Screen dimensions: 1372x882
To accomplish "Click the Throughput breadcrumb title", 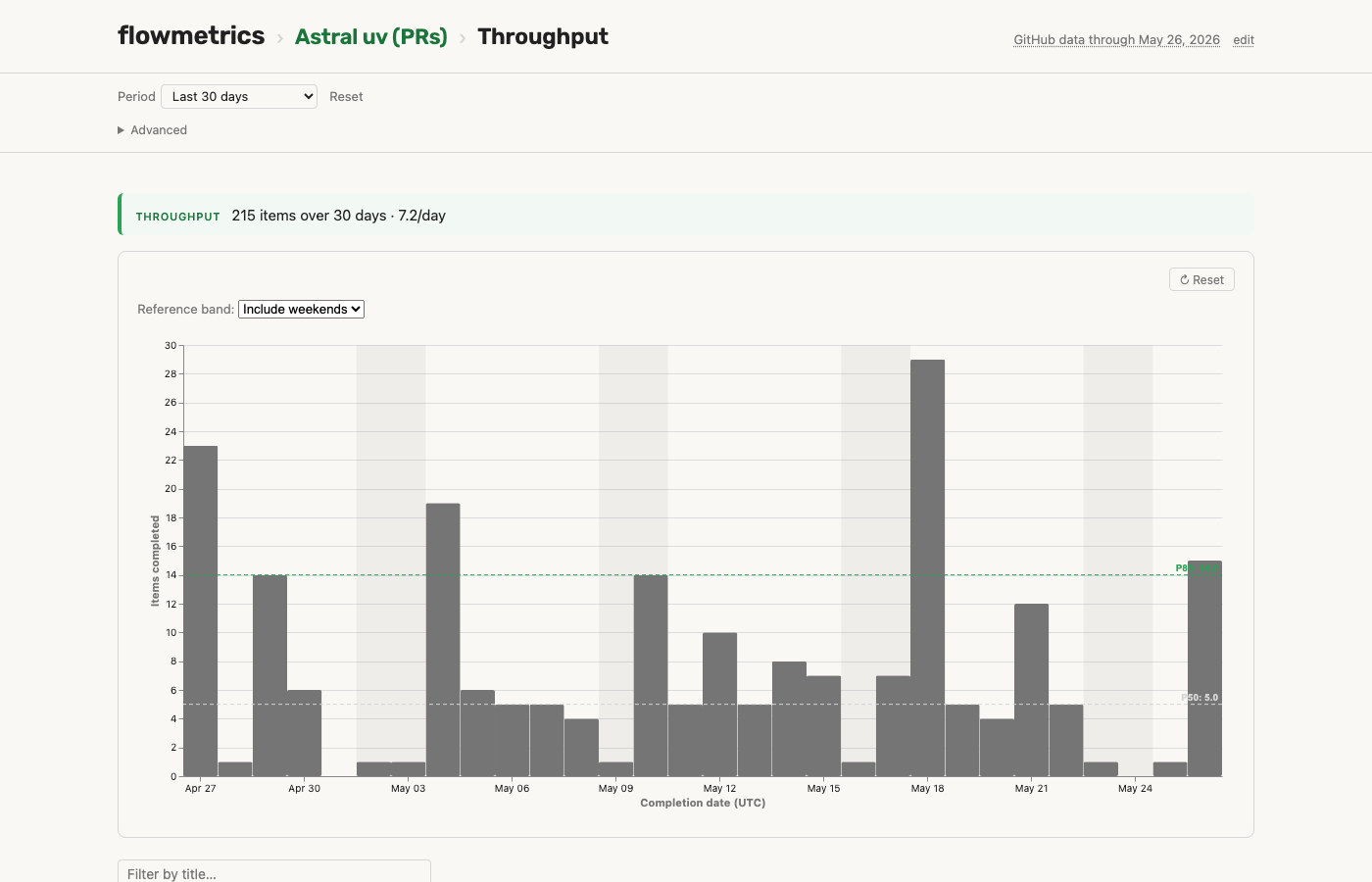I will (543, 37).
